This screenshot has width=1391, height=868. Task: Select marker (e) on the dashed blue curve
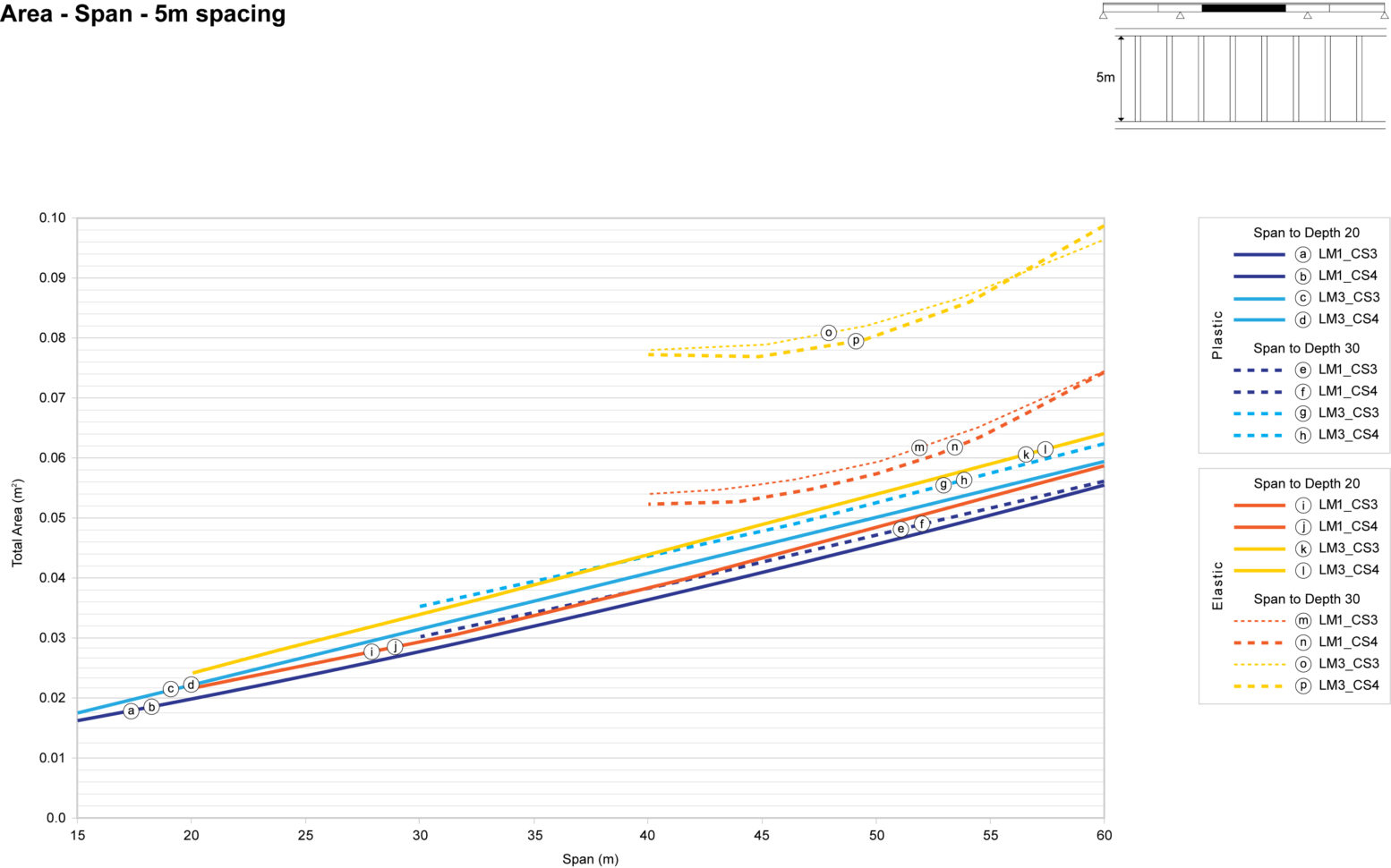(x=901, y=527)
